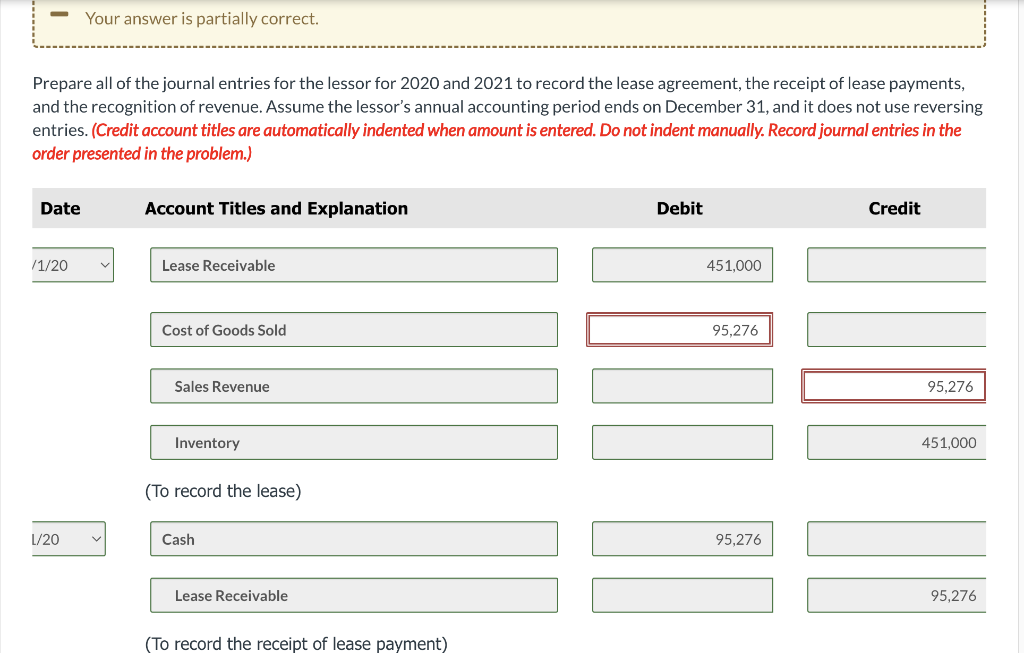Screen dimensions: 1024x653
Task: Select the Lease Receivable account title field
Action: pyautogui.click(x=352, y=264)
